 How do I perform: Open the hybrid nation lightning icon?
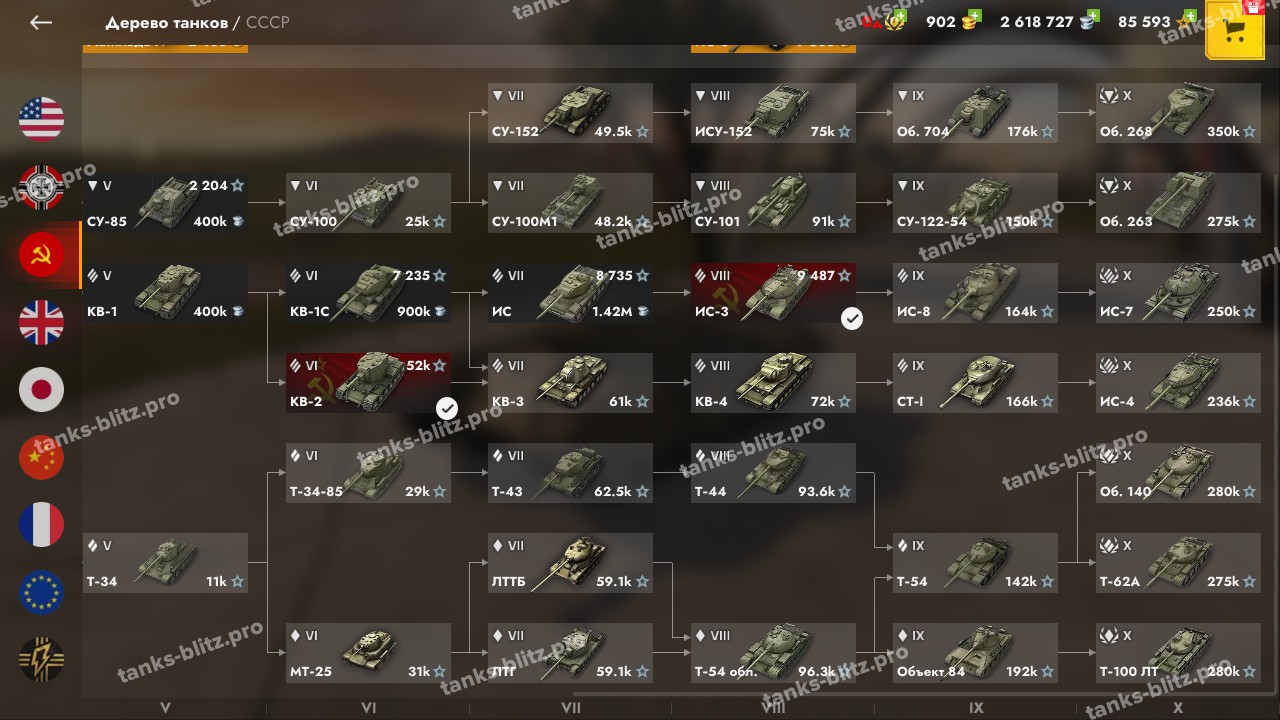(41, 660)
